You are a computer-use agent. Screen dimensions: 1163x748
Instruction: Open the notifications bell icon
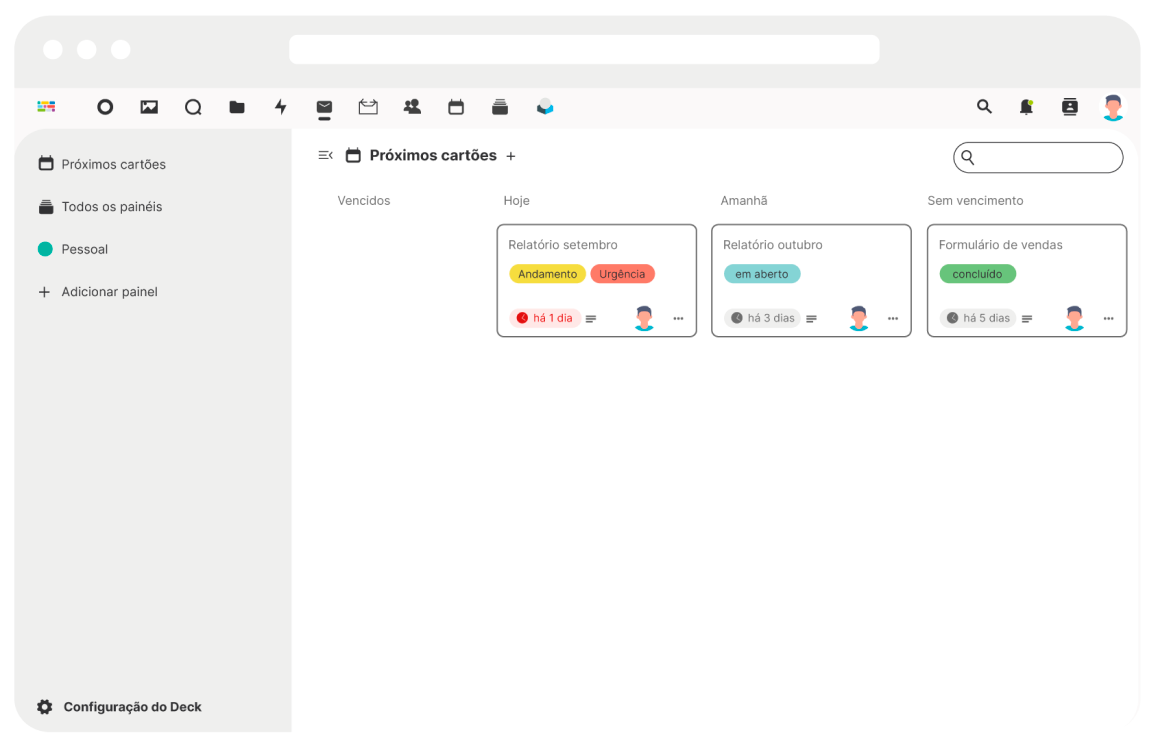pos(1026,107)
